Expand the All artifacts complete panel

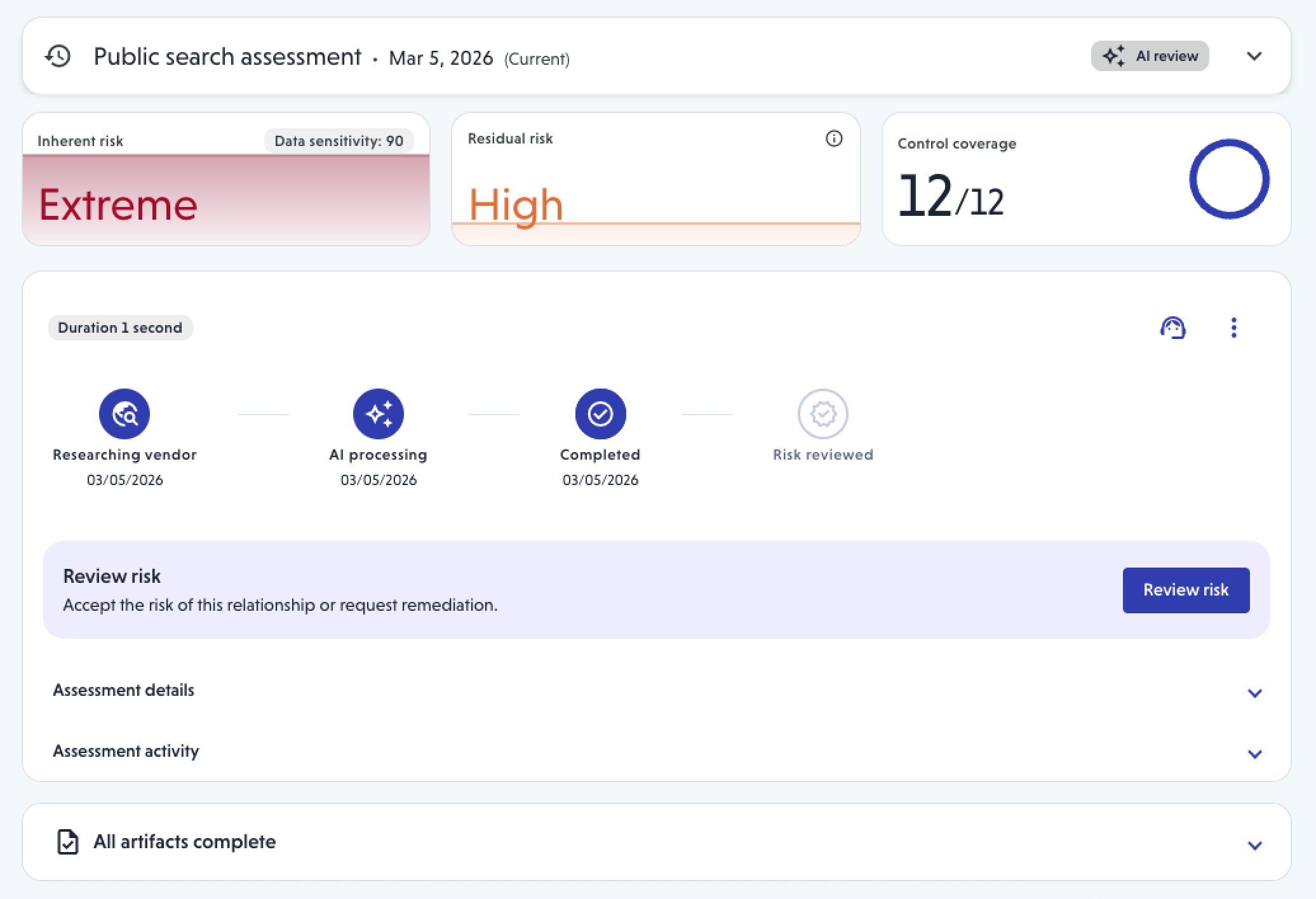1254,845
